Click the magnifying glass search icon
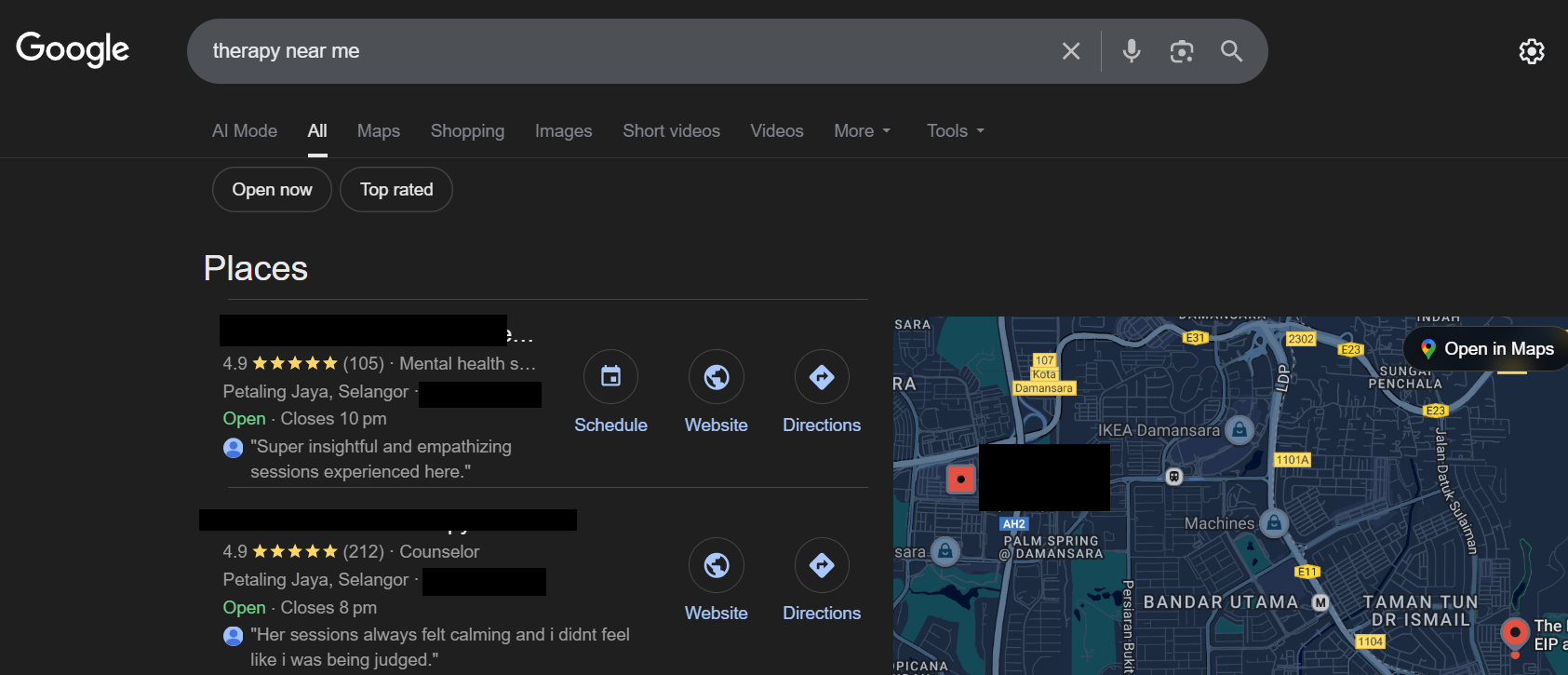This screenshot has height=675, width=1568. tap(1231, 51)
